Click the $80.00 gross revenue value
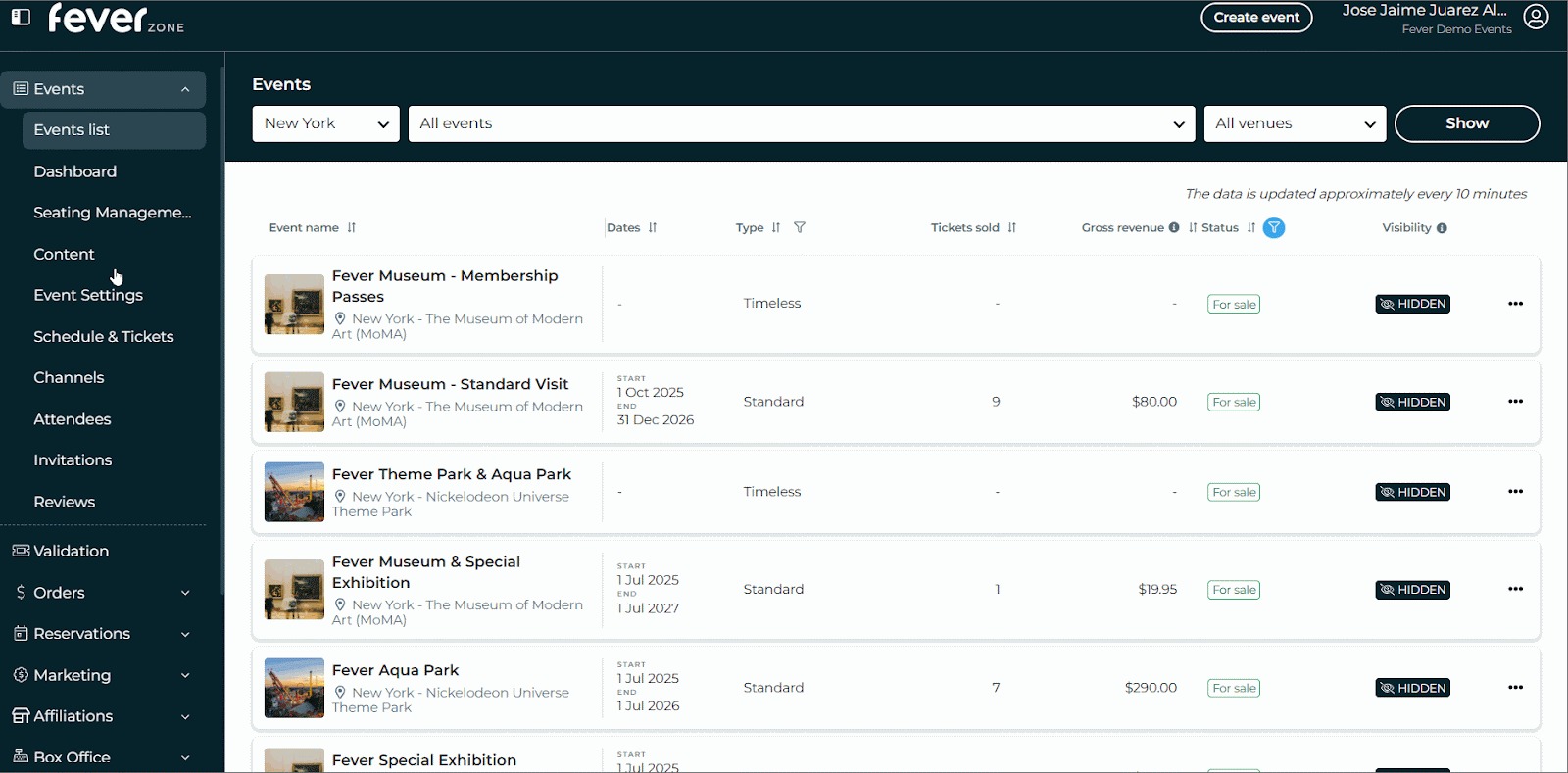 [1154, 402]
